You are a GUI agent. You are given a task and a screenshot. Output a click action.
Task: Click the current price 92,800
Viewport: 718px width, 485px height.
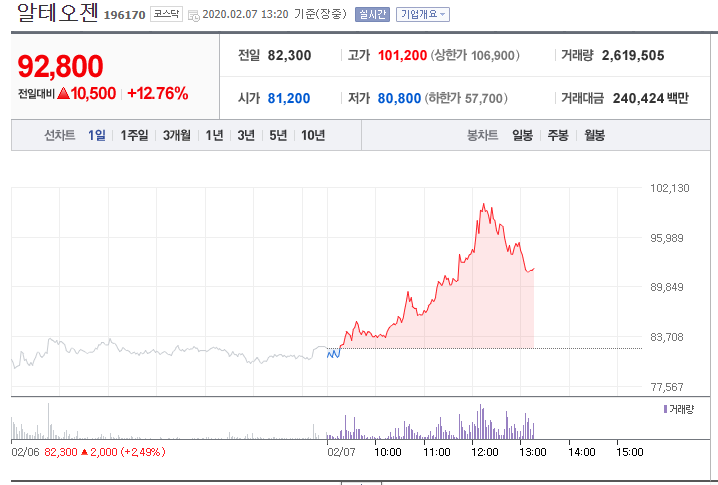coord(60,66)
